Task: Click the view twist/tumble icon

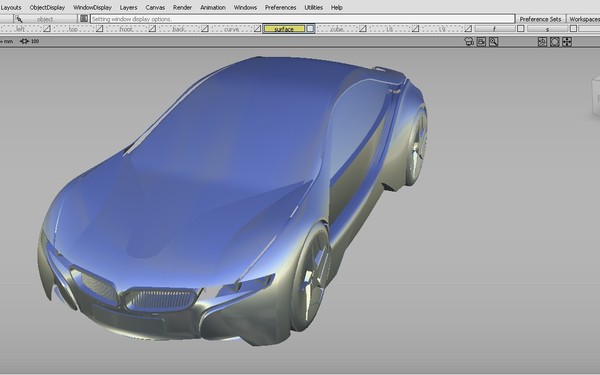Action: click(542, 42)
